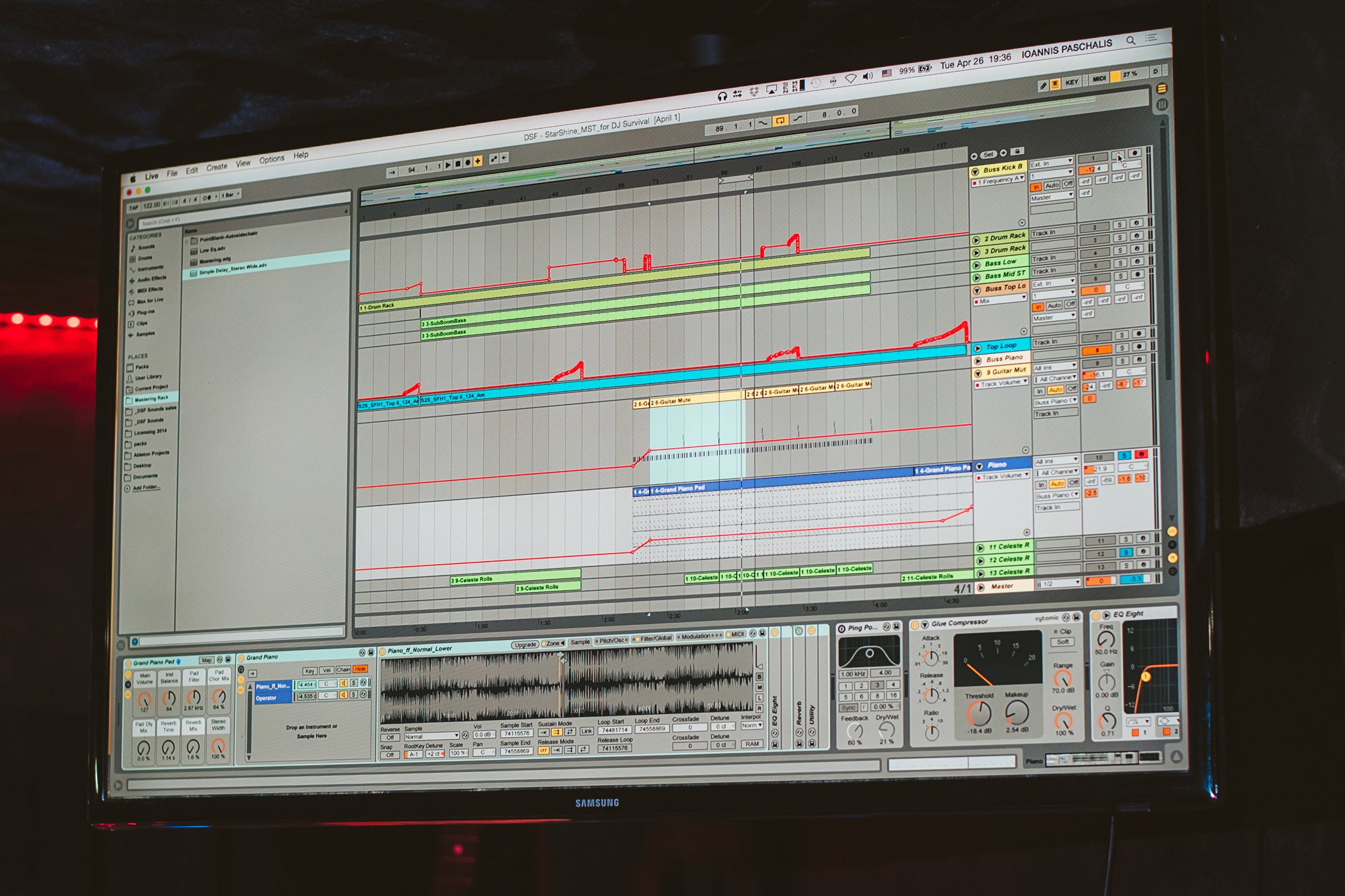Toggle the Arrangement Record button
The image size is (1345, 896).
pos(468,163)
